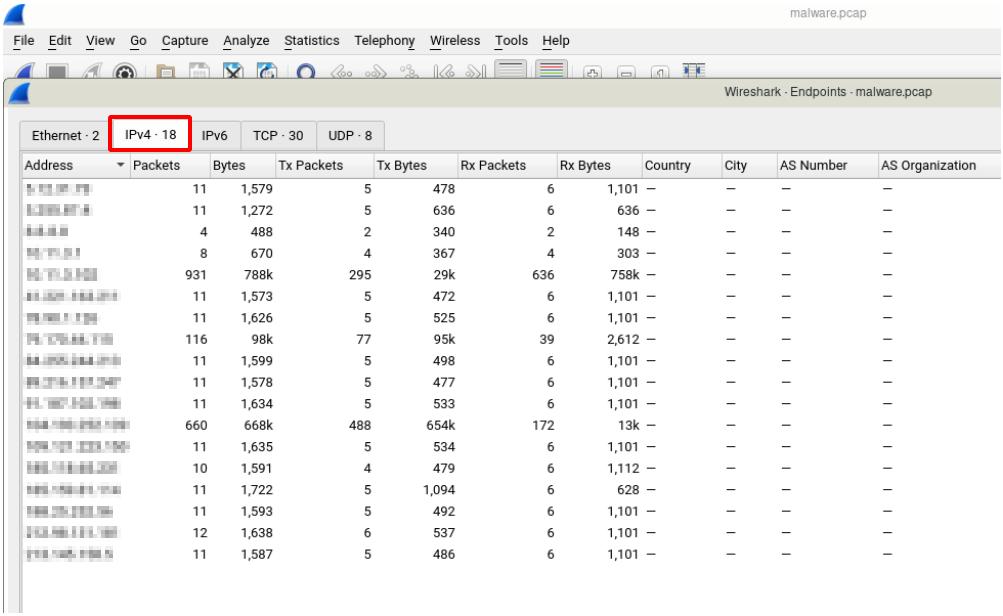The width and height of the screenshot is (1003, 616).
Task: Open the Tools menu
Action: (511, 40)
